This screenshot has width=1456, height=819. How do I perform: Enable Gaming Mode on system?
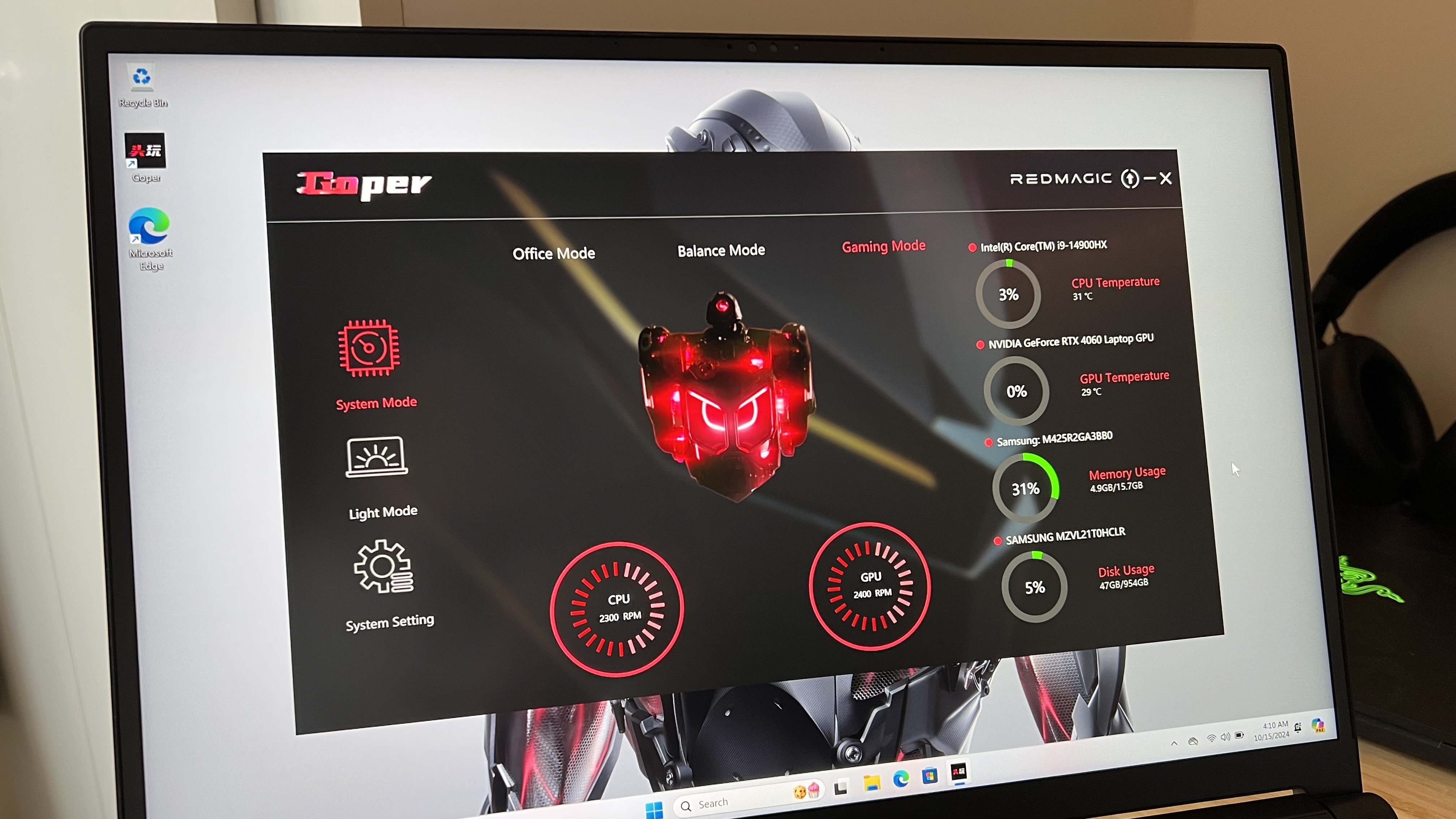[x=883, y=247]
